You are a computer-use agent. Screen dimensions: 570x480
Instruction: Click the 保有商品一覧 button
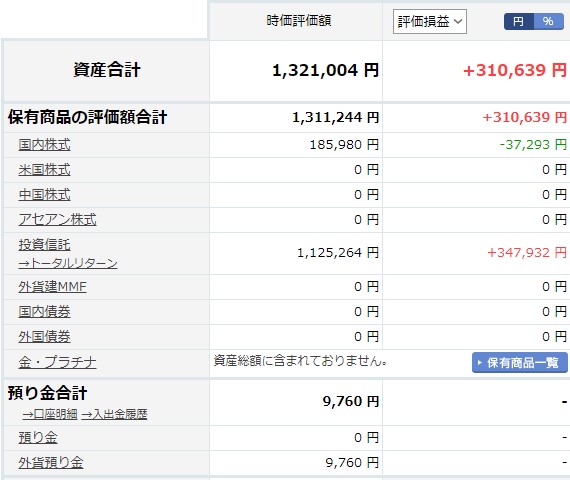[x=520, y=363]
